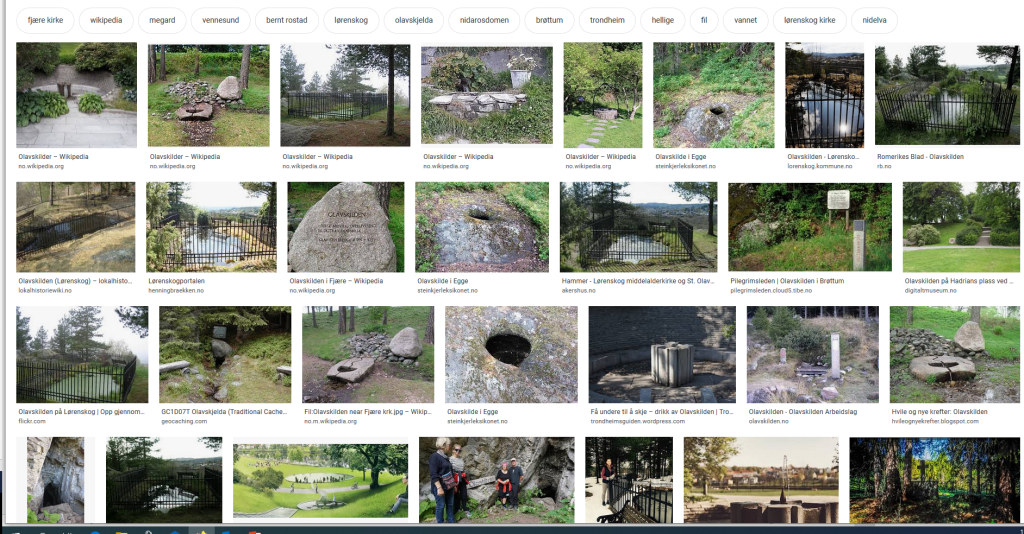Open the engraved Olavskilden stone image

[345, 227]
